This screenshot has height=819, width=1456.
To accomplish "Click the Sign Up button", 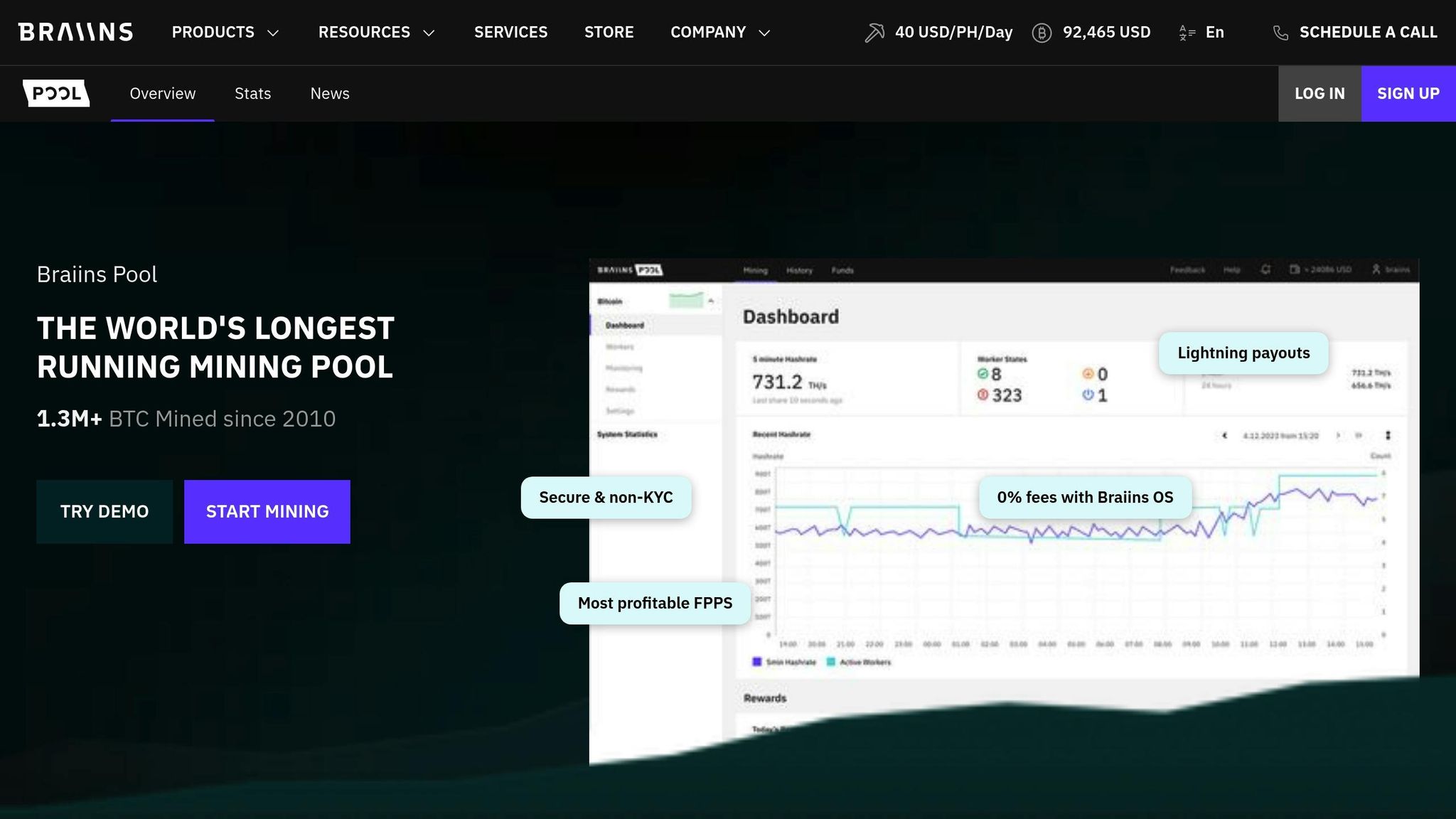I will click(1408, 94).
